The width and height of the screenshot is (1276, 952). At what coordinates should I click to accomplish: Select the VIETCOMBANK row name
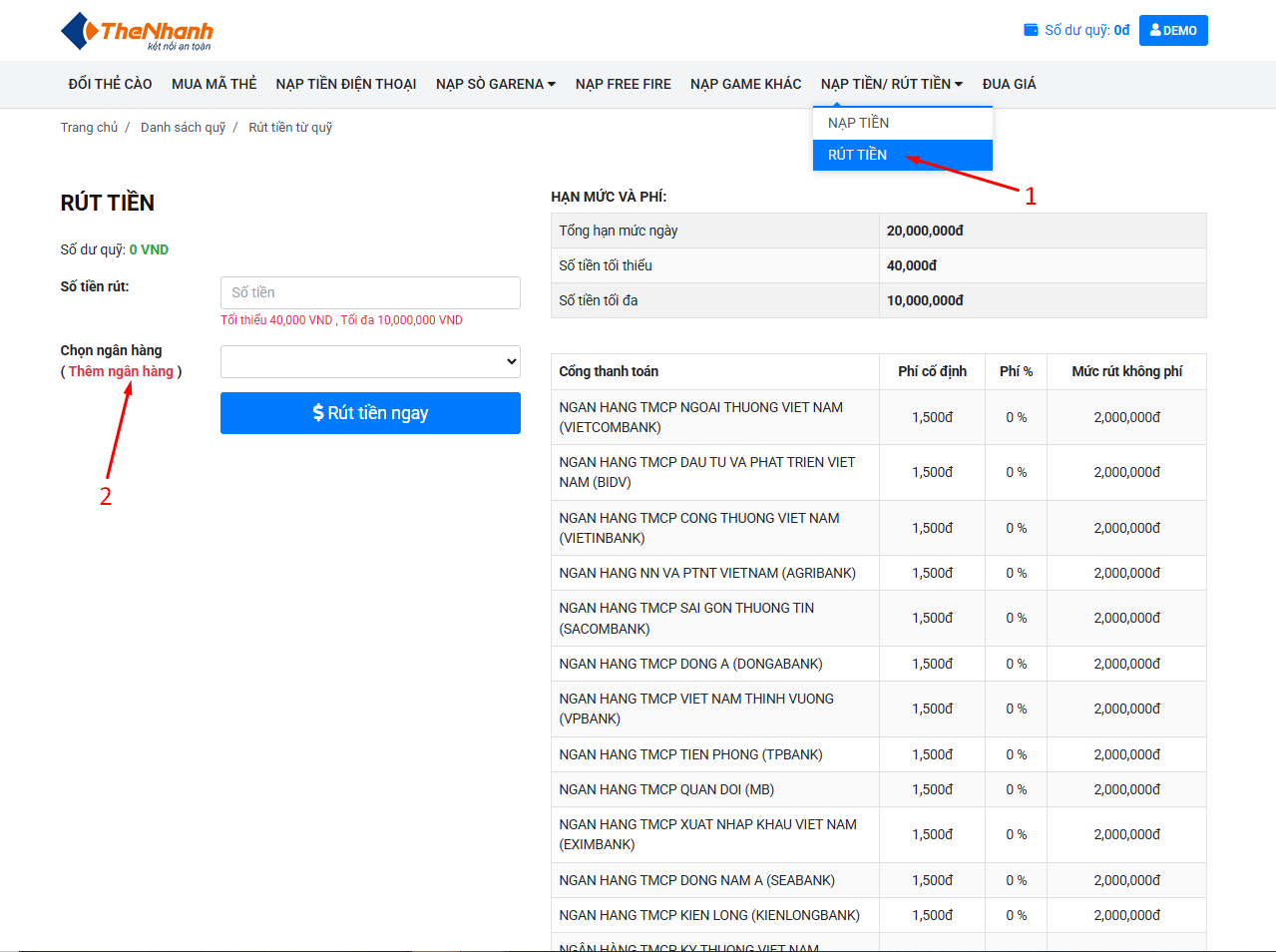(x=701, y=417)
